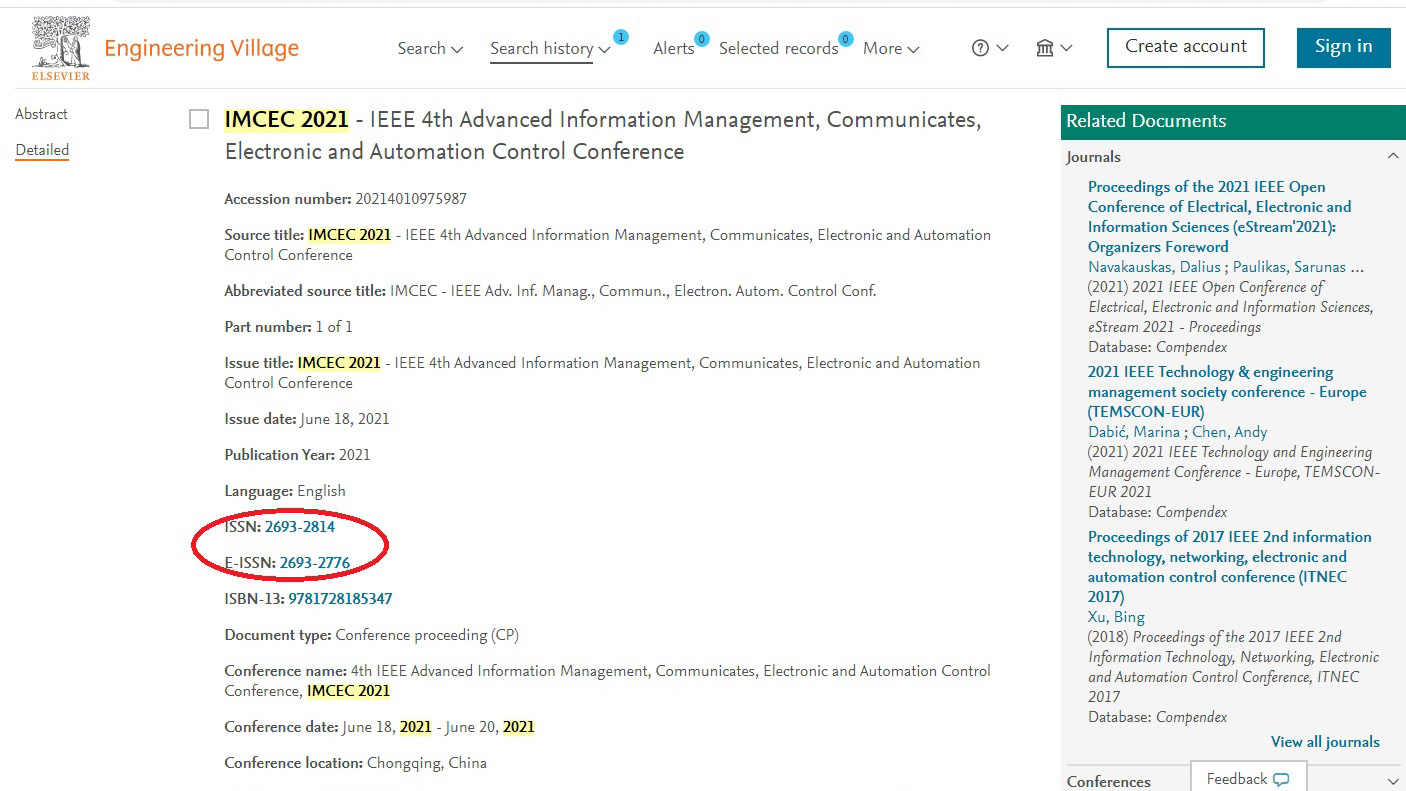Switch to the Abstract view

pyautogui.click(x=42, y=114)
